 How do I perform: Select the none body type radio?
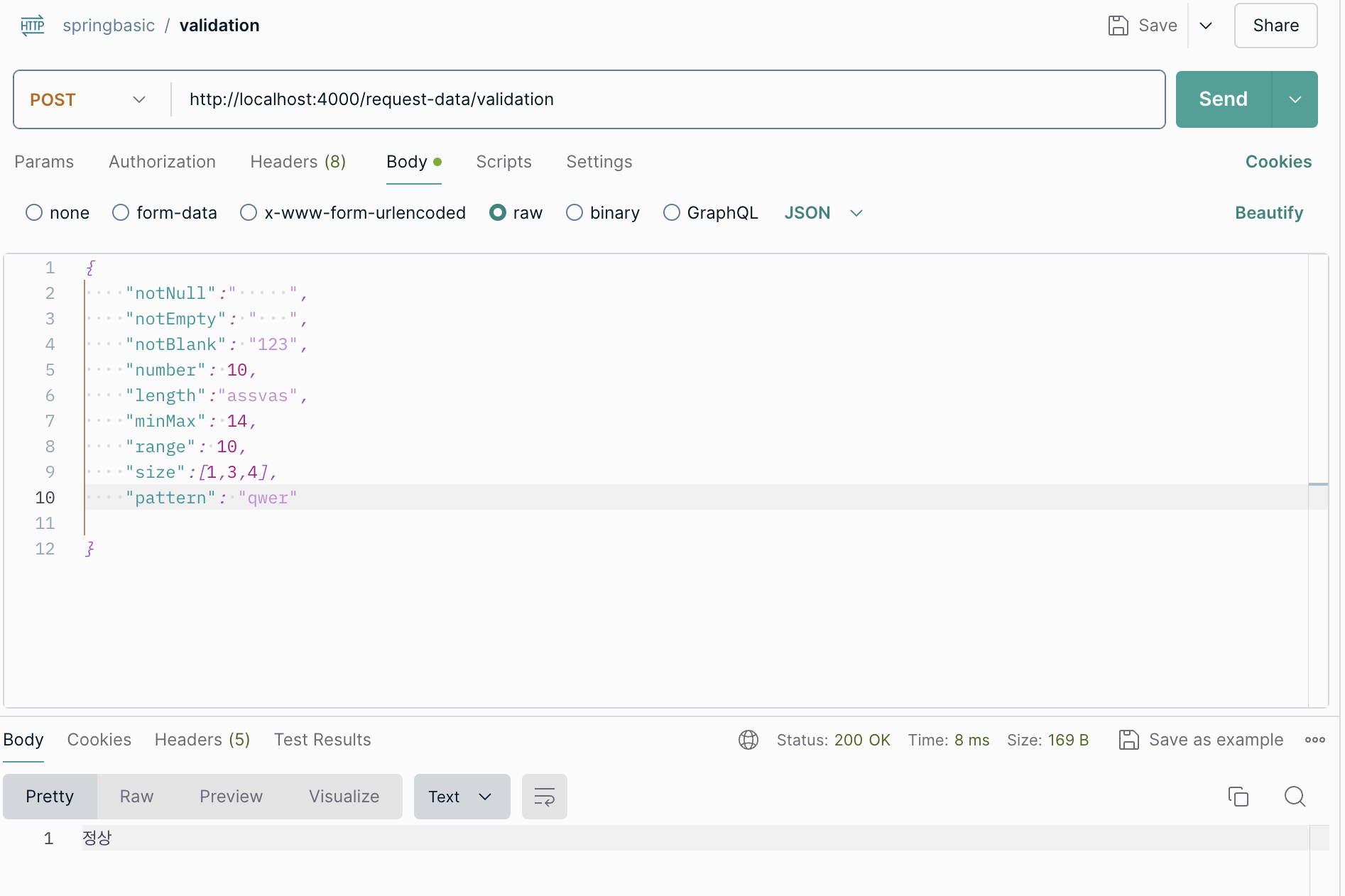coord(34,213)
